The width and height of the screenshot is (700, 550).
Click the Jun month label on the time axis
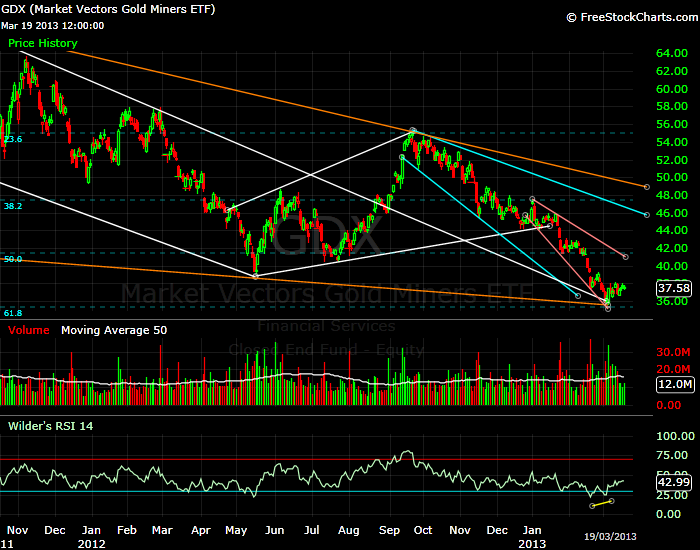(275, 530)
